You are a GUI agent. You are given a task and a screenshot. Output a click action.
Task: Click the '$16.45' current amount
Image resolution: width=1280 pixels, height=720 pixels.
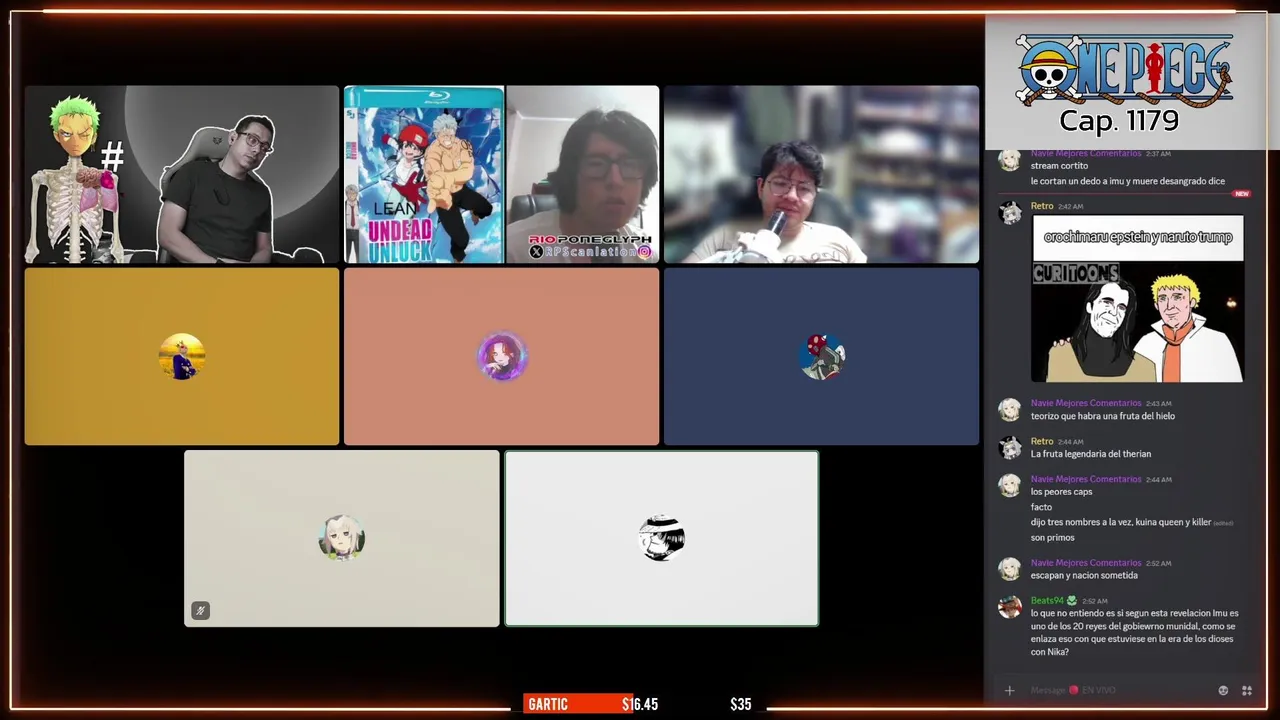click(x=640, y=704)
